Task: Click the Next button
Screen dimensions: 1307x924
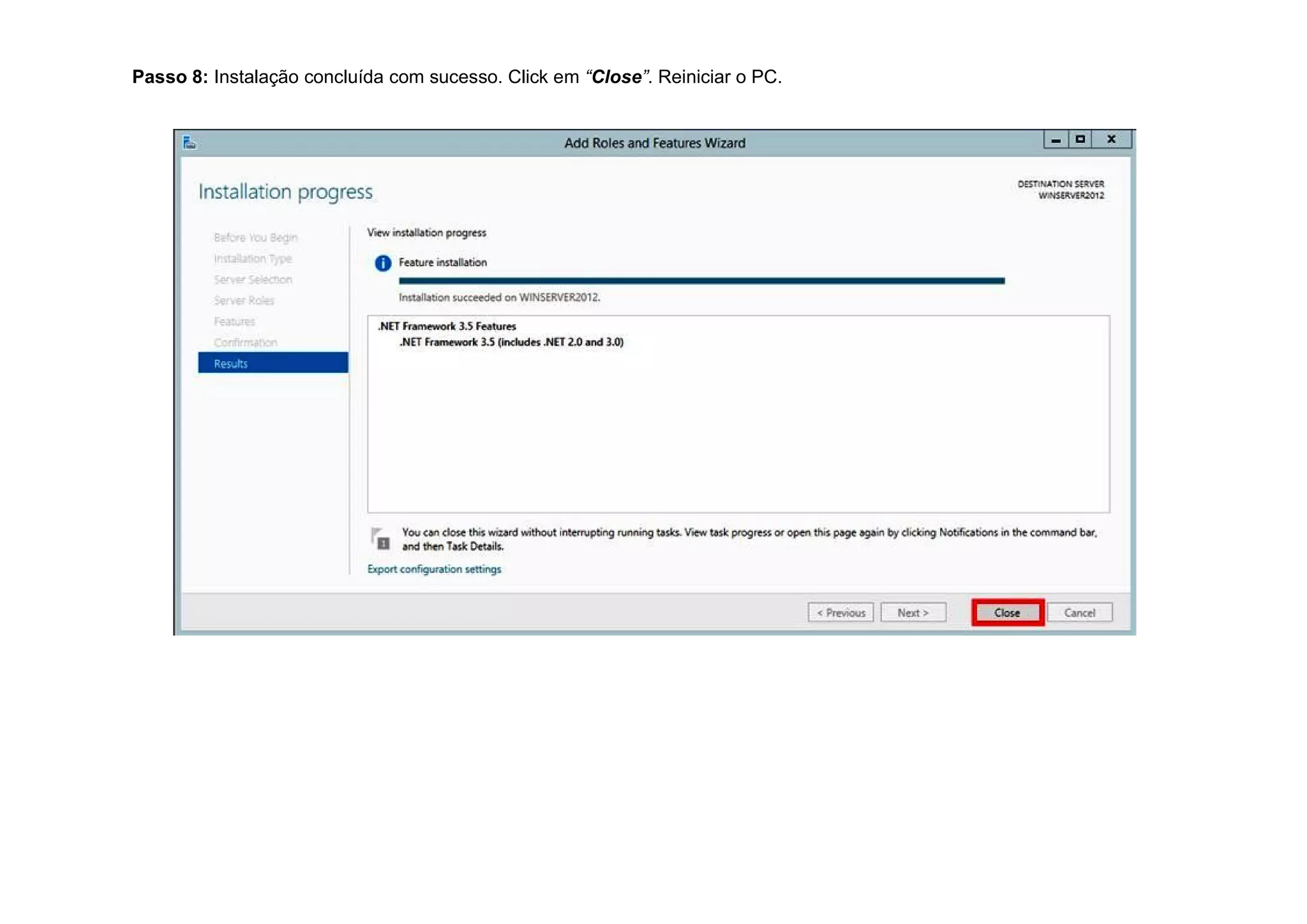Action: click(x=913, y=613)
